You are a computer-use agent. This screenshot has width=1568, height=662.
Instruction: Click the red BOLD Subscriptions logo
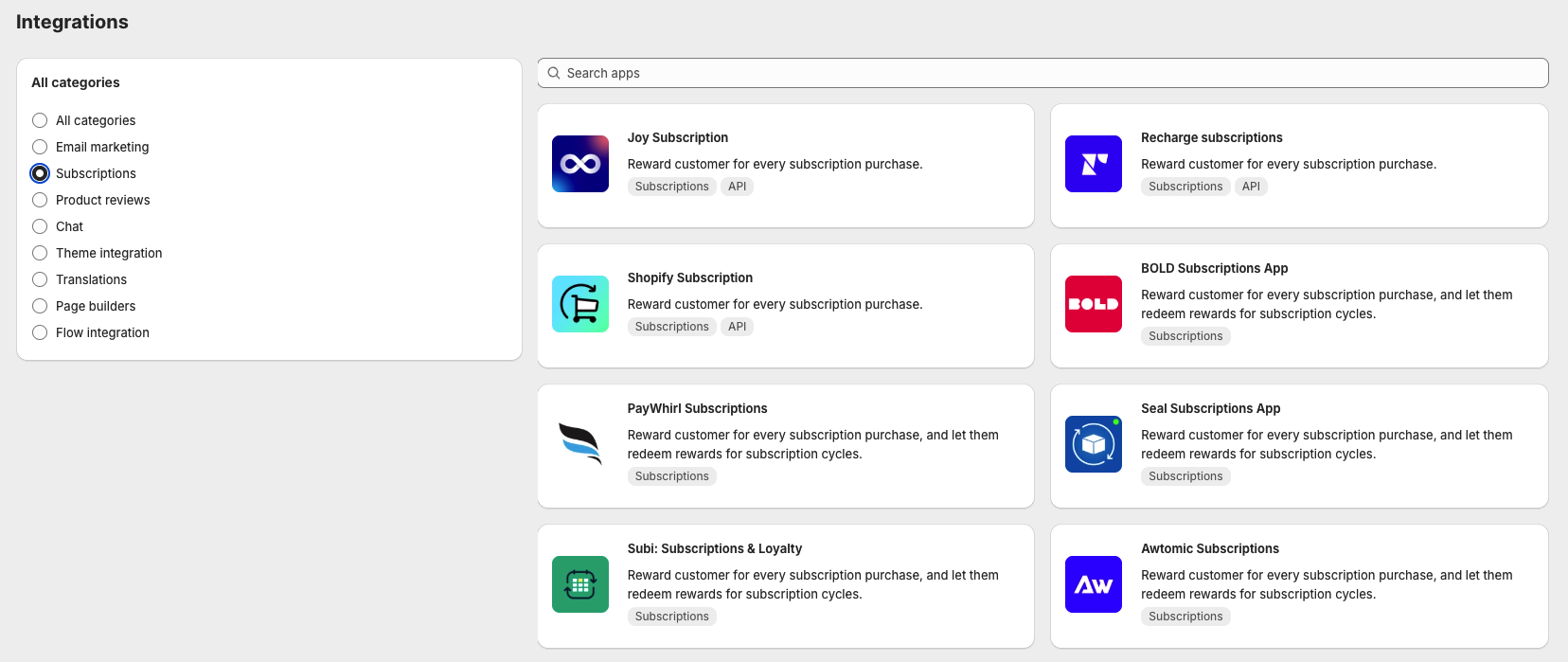pos(1093,304)
